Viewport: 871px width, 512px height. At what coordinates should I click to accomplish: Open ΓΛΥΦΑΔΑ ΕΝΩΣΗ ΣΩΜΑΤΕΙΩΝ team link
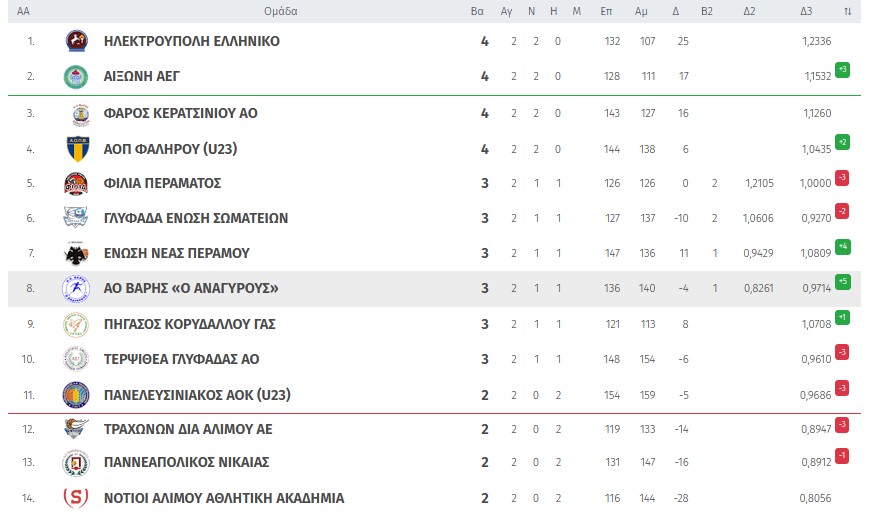pyautogui.click(x=196, y=218)
